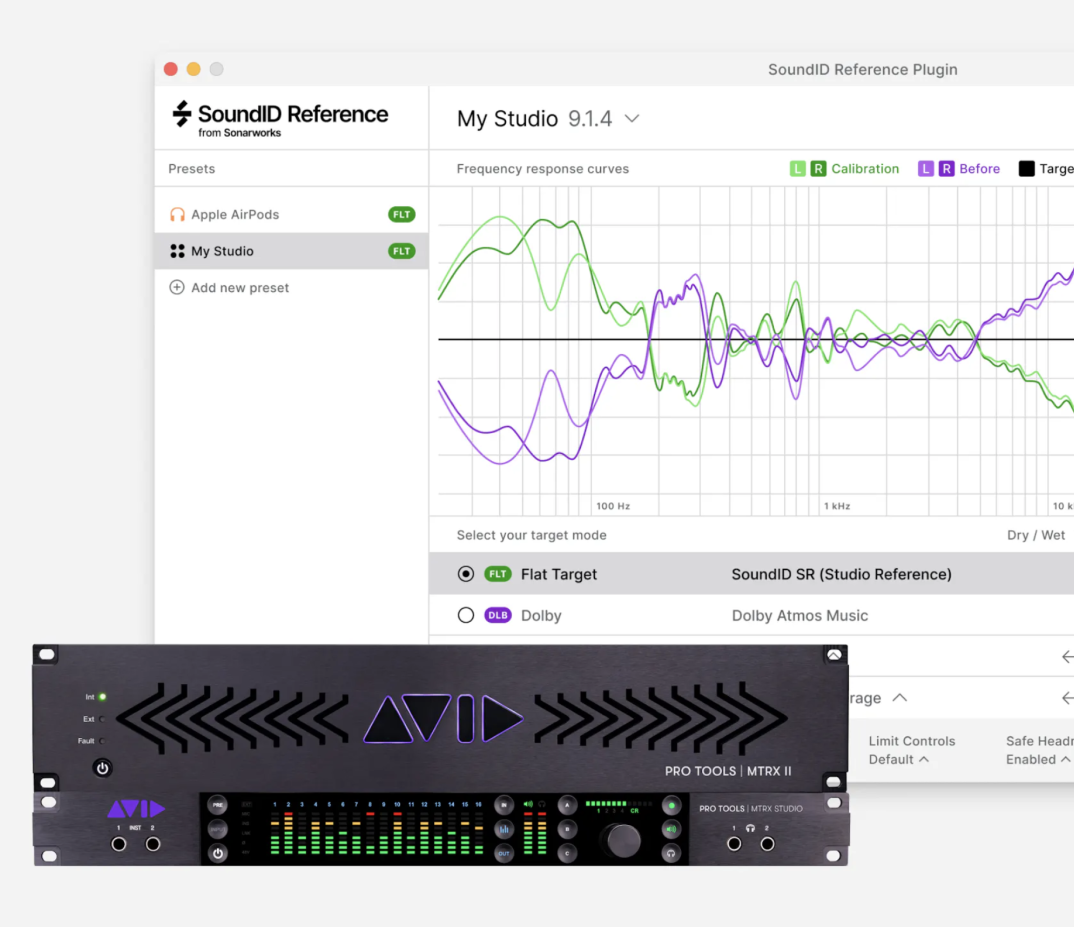Click the yellow minimize window button
Screen dimensions: 1074x927
click(194, 69)
